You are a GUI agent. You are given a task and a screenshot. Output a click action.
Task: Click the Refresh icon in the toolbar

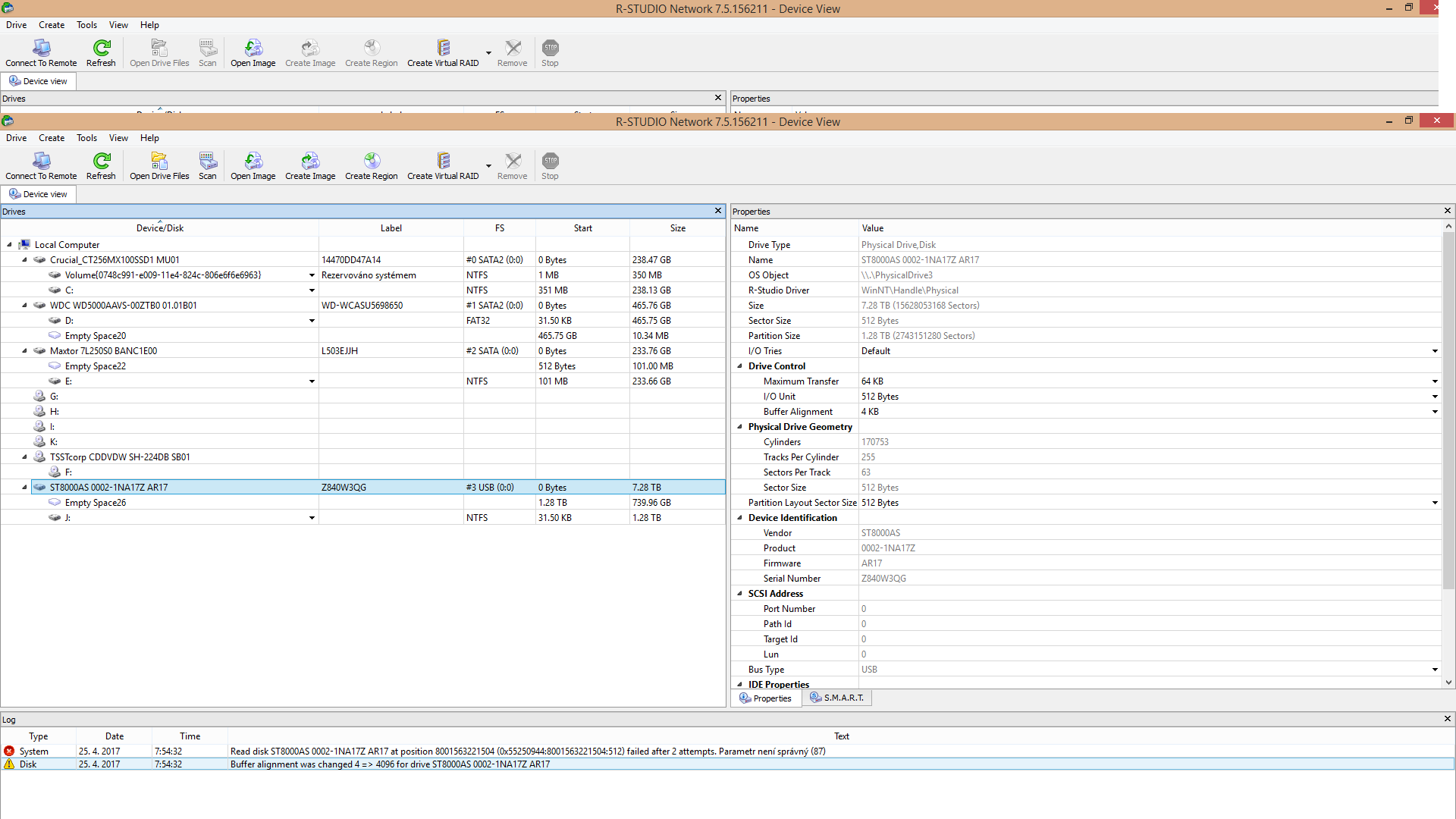(101, 162)
